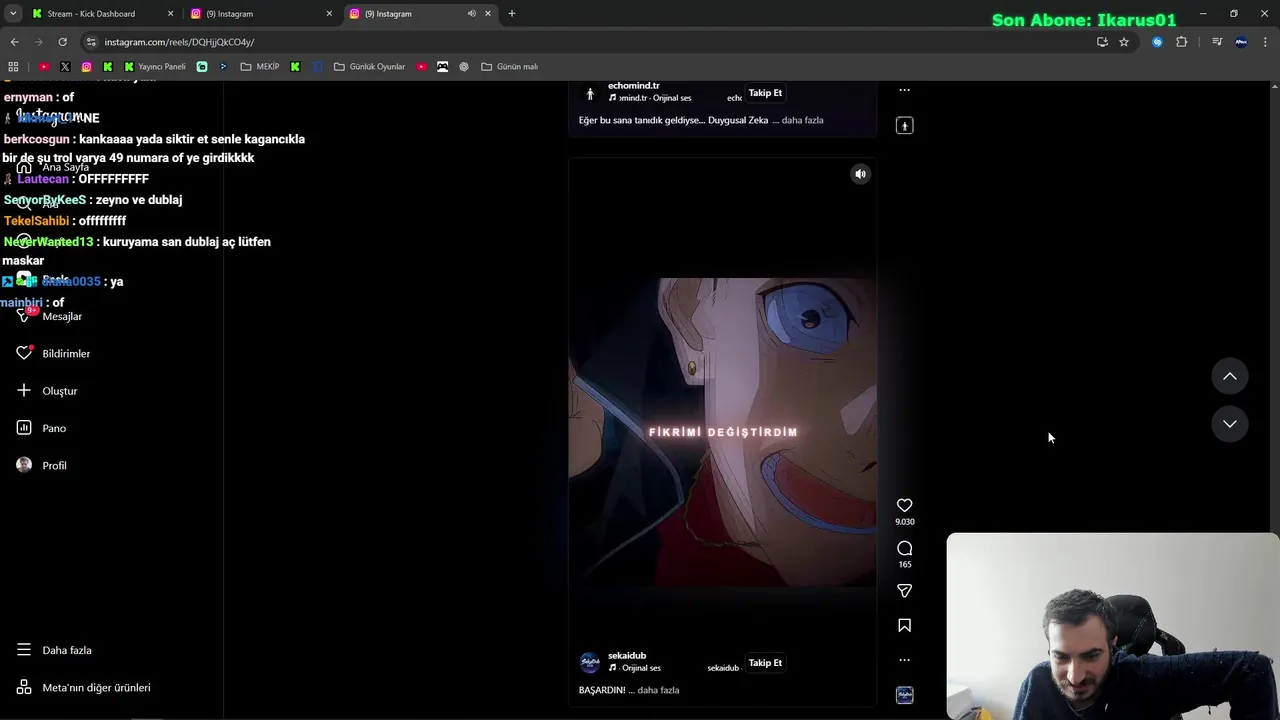Open Bildirimler notifications in the sidebar

point(54,353)
